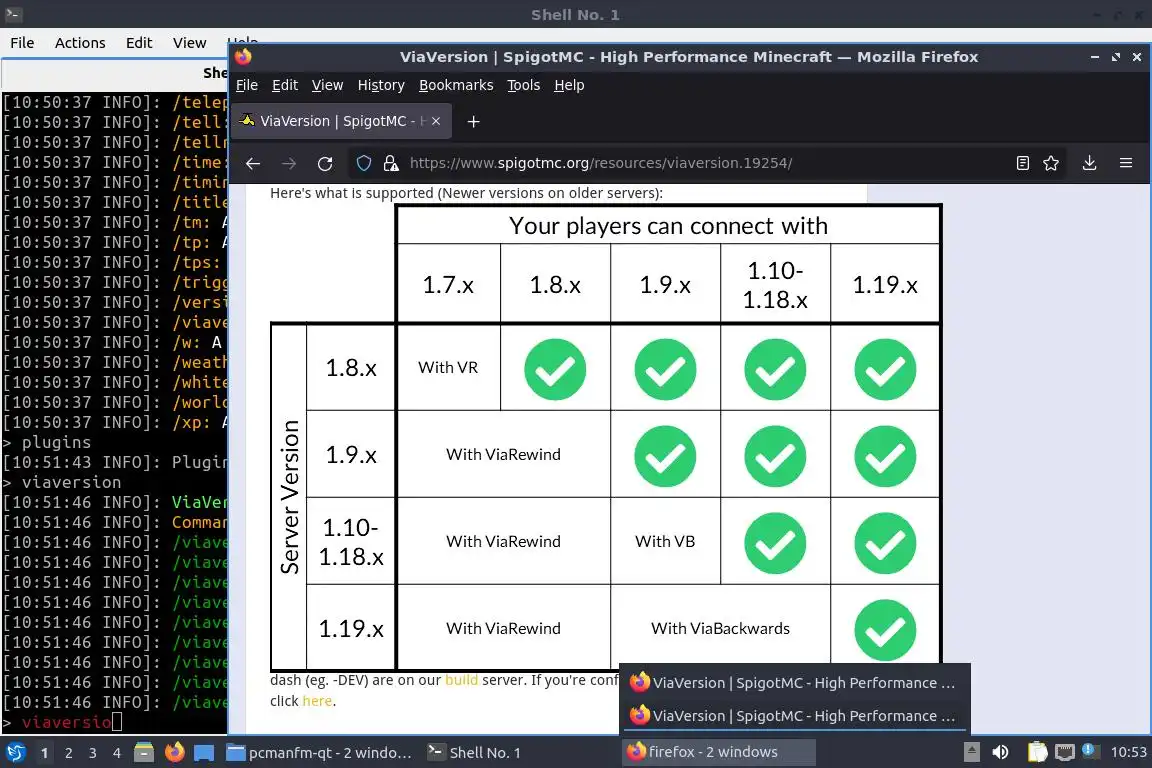Click 'With ViaBackwards' table cell
This screenshot has height=768, width=1152.
click(x=720, y=628)
